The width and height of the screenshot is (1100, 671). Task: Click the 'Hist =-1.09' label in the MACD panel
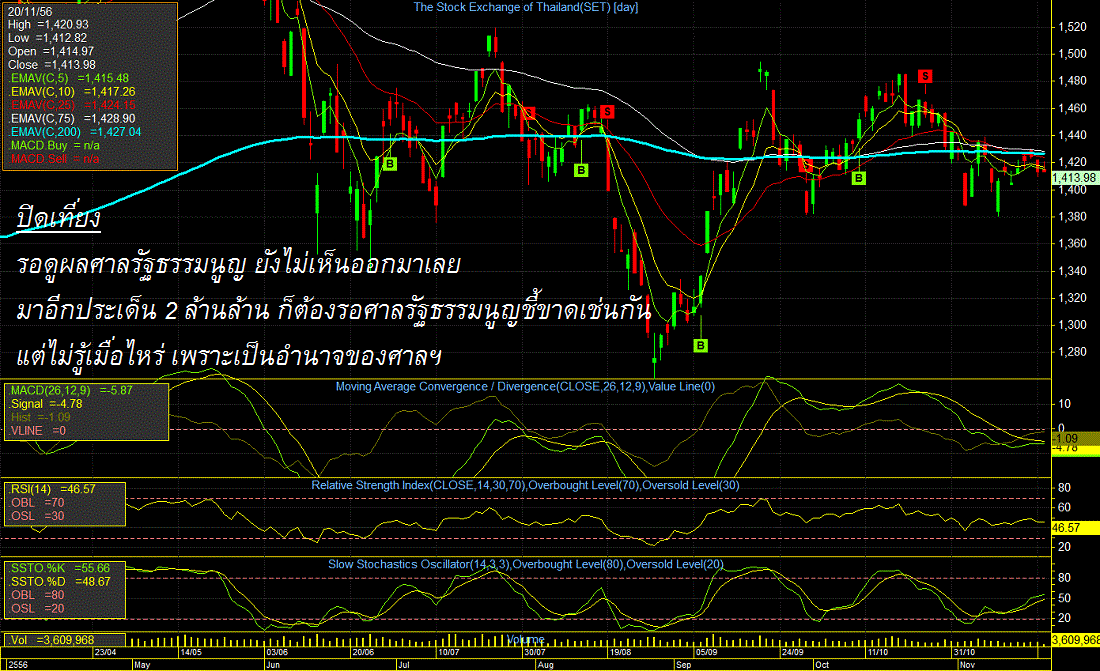point(40,417)
